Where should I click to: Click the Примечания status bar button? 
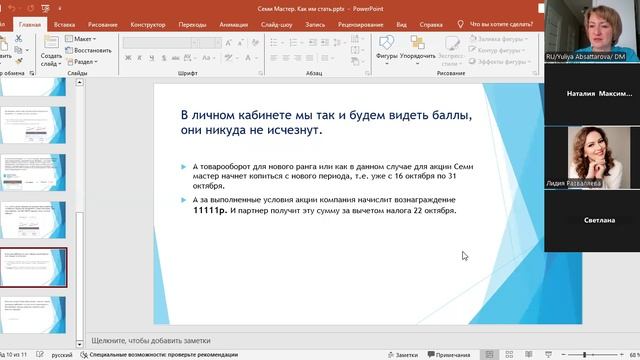pyautogui.click(x=449, y=355)
